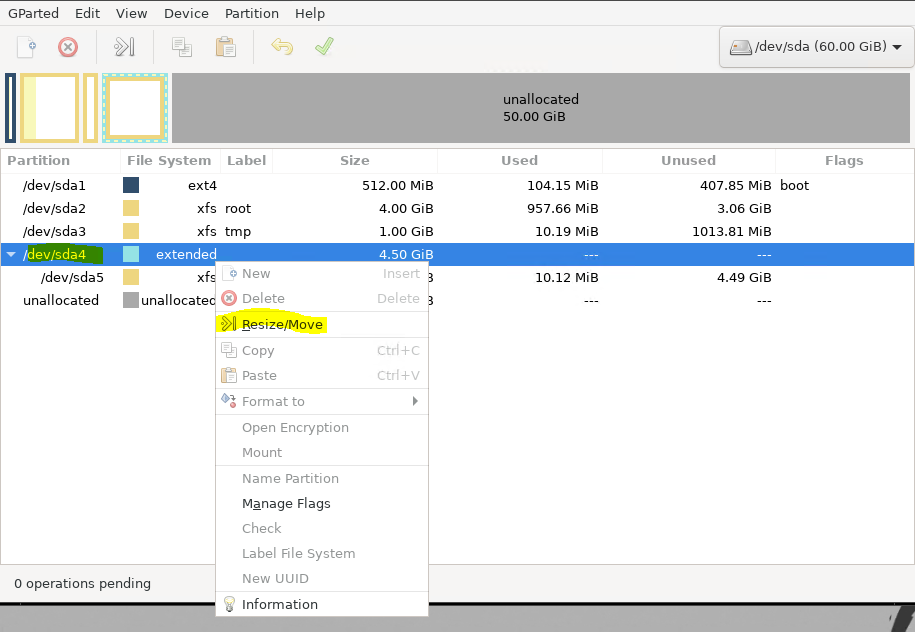Select the /dev/sda5 partition row

pos(457,277)
